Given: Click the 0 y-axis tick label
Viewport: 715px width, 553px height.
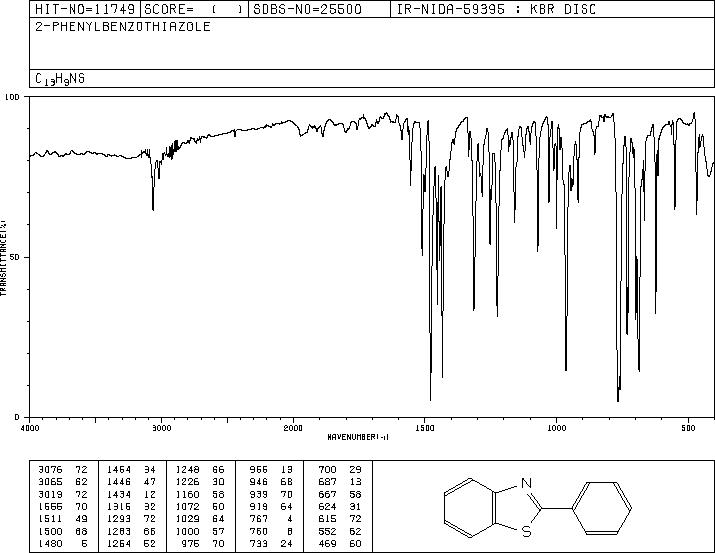Looking at the screenshot, I should [17, 417].
